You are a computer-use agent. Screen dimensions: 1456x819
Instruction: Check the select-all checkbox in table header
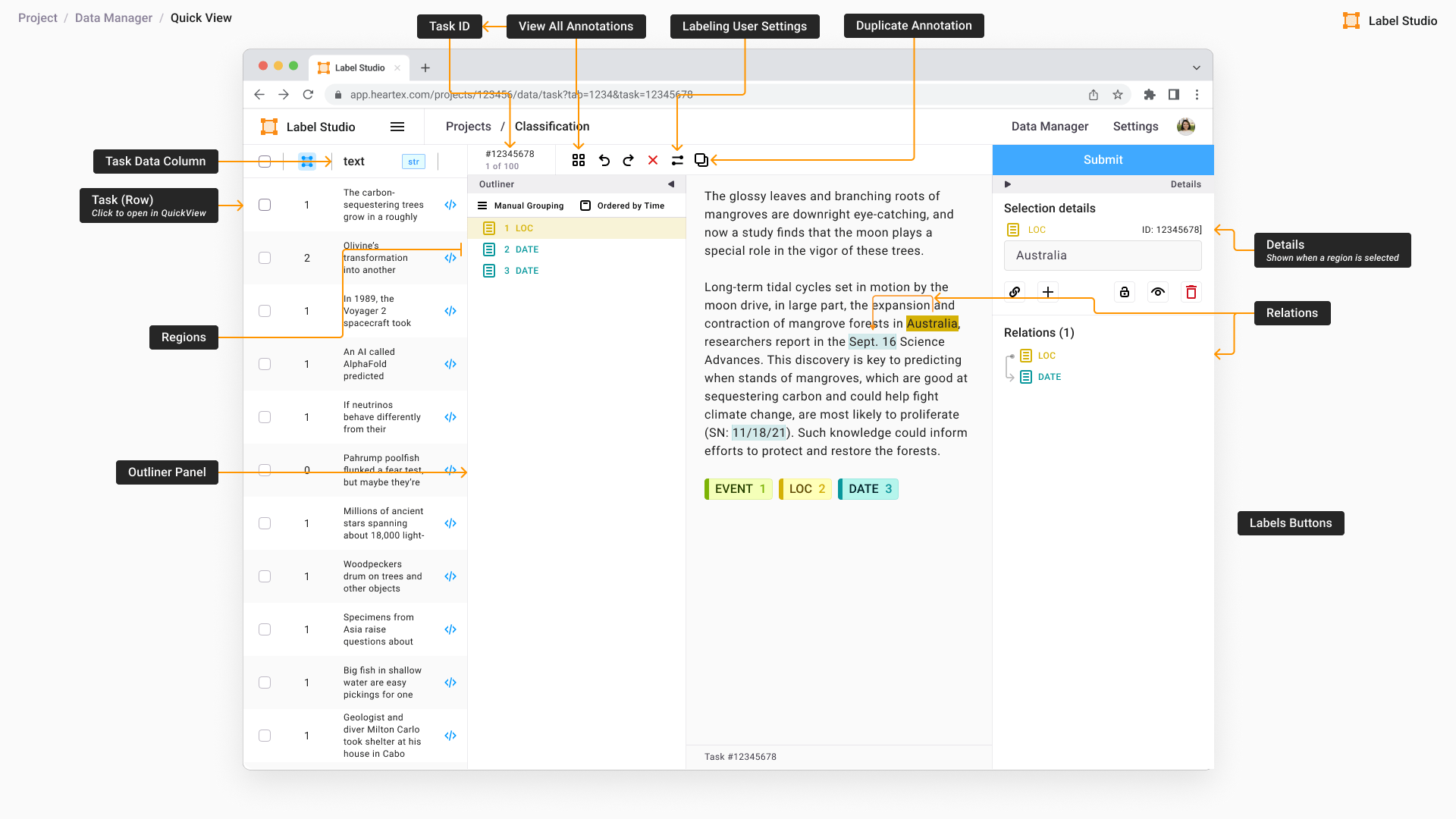pos(265,162)
